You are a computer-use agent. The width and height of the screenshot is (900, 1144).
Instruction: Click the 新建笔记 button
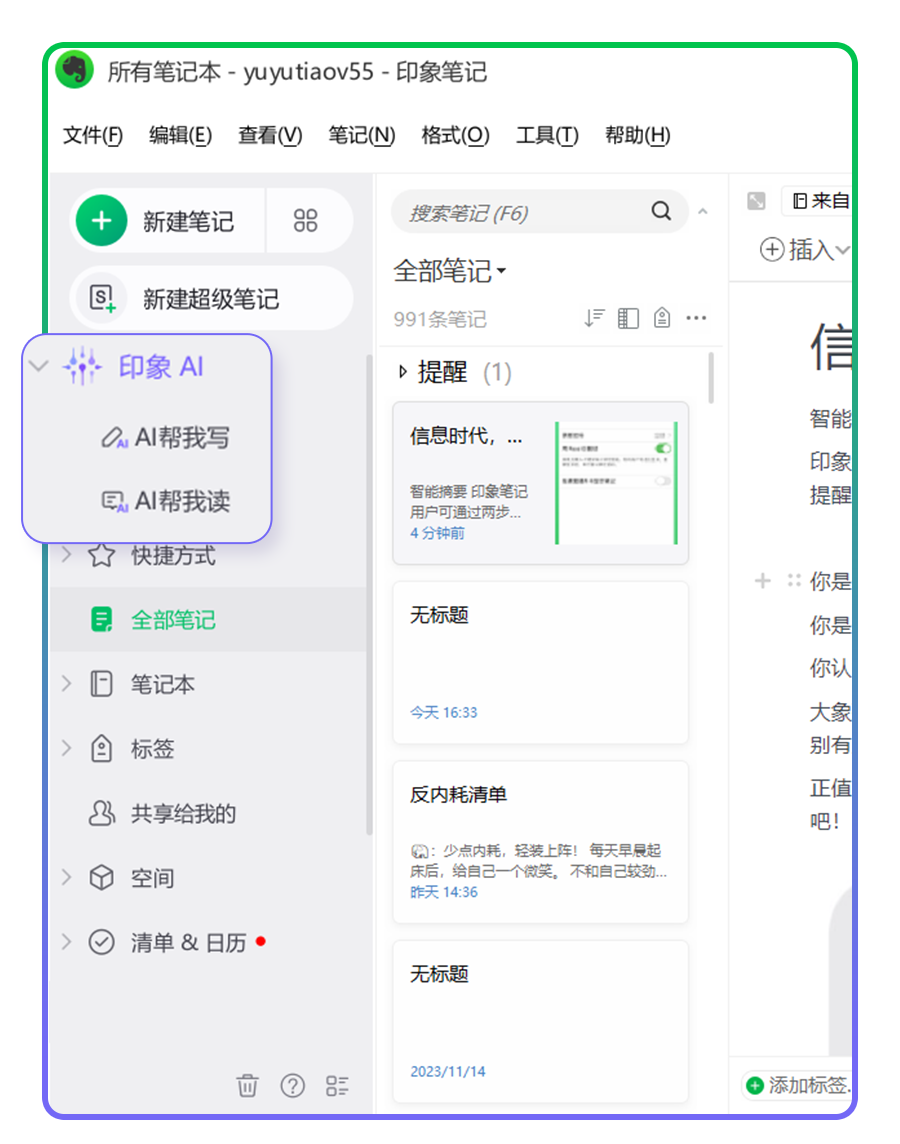168,220
